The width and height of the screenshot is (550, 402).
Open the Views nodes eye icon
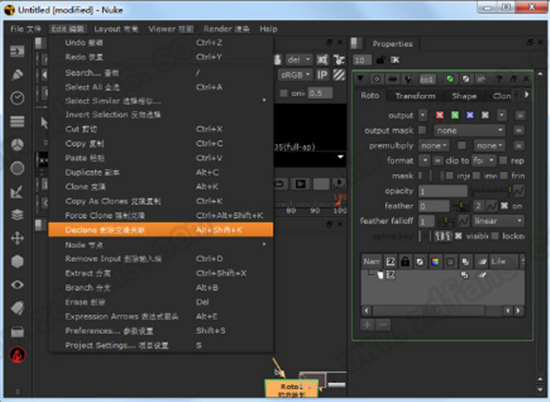click(17, 285)
